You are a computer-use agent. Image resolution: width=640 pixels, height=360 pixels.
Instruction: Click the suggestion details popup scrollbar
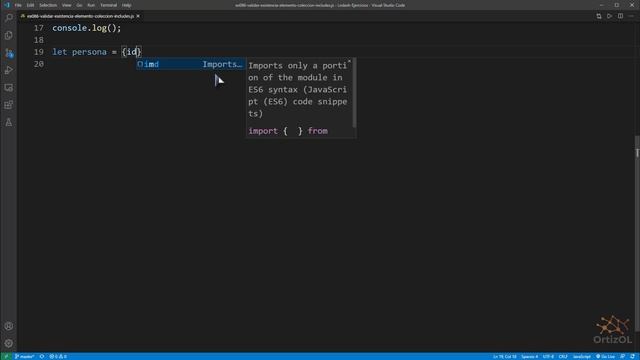click(x=354, y=93)
